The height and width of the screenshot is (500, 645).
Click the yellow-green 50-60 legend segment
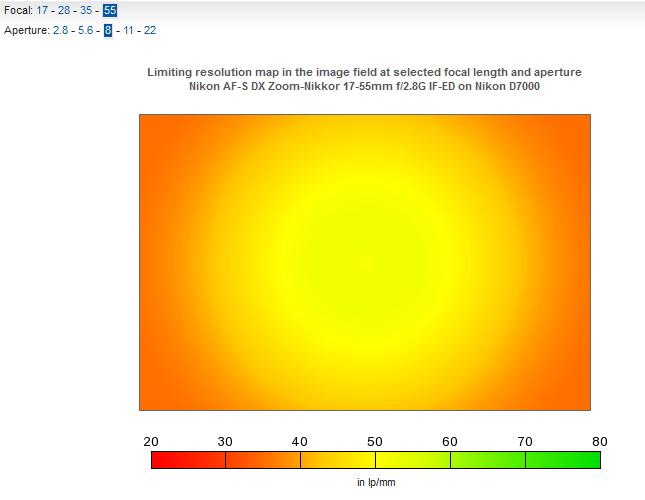coord(413,460)
